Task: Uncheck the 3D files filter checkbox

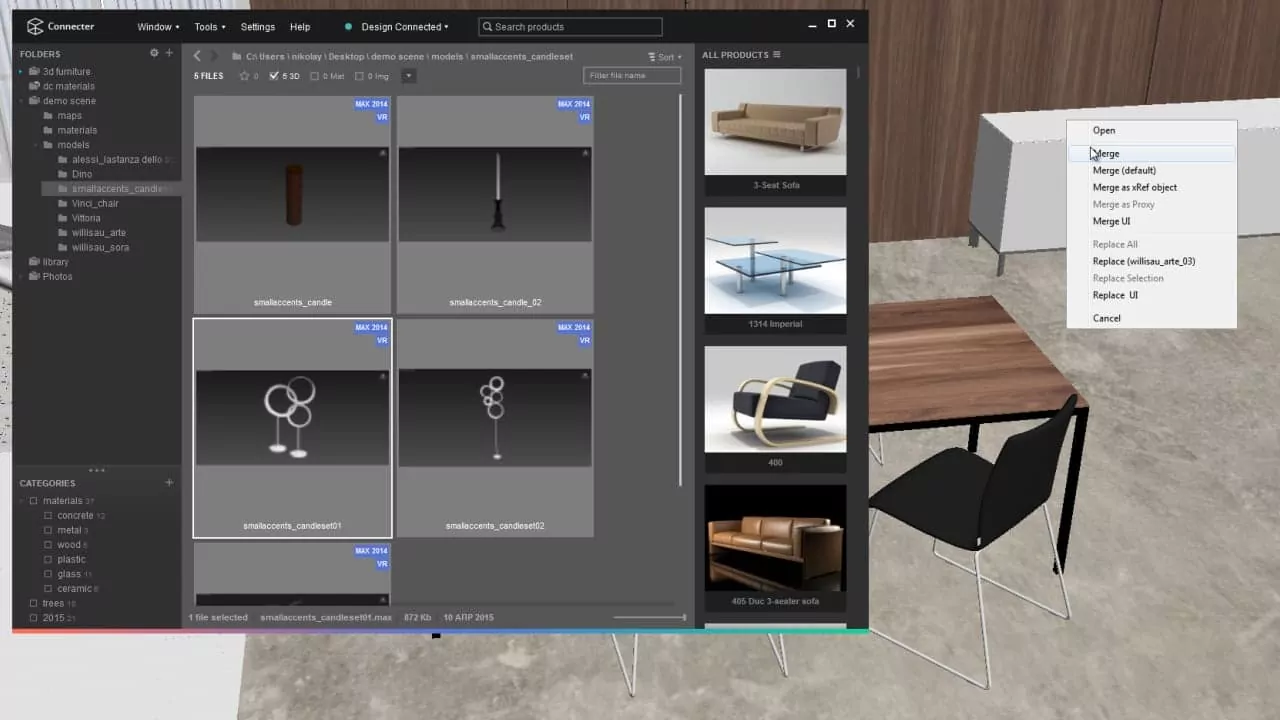Action: [x=274, y=76]
